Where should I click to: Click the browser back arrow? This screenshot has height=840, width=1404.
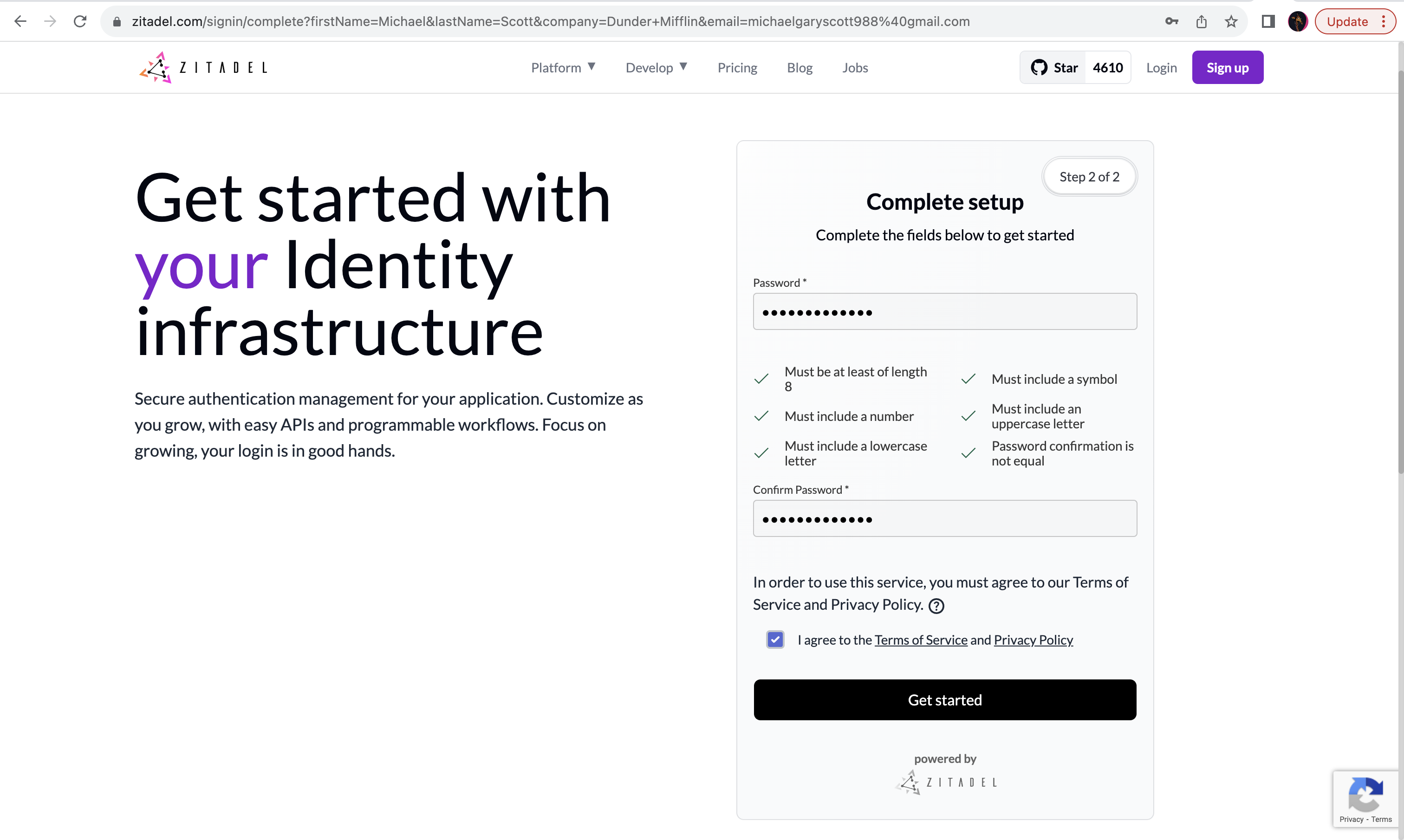pos(20,21)
